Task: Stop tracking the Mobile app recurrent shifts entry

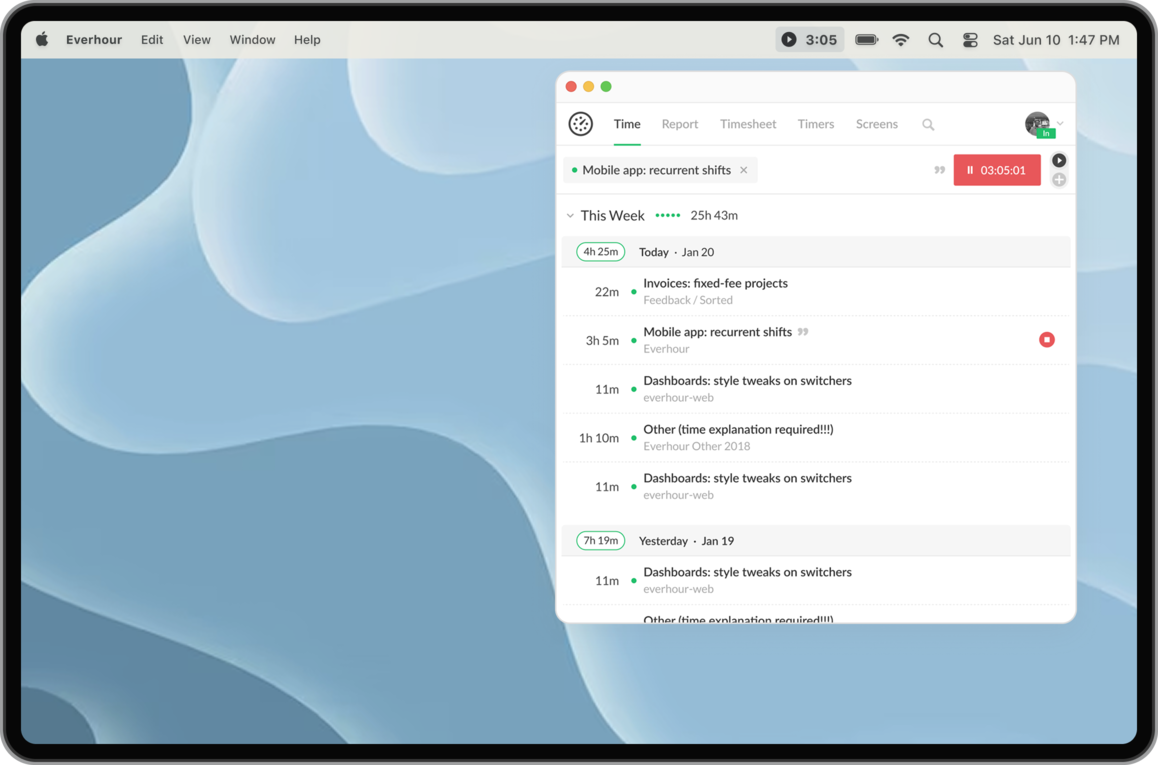Action: coord(1047,339)
